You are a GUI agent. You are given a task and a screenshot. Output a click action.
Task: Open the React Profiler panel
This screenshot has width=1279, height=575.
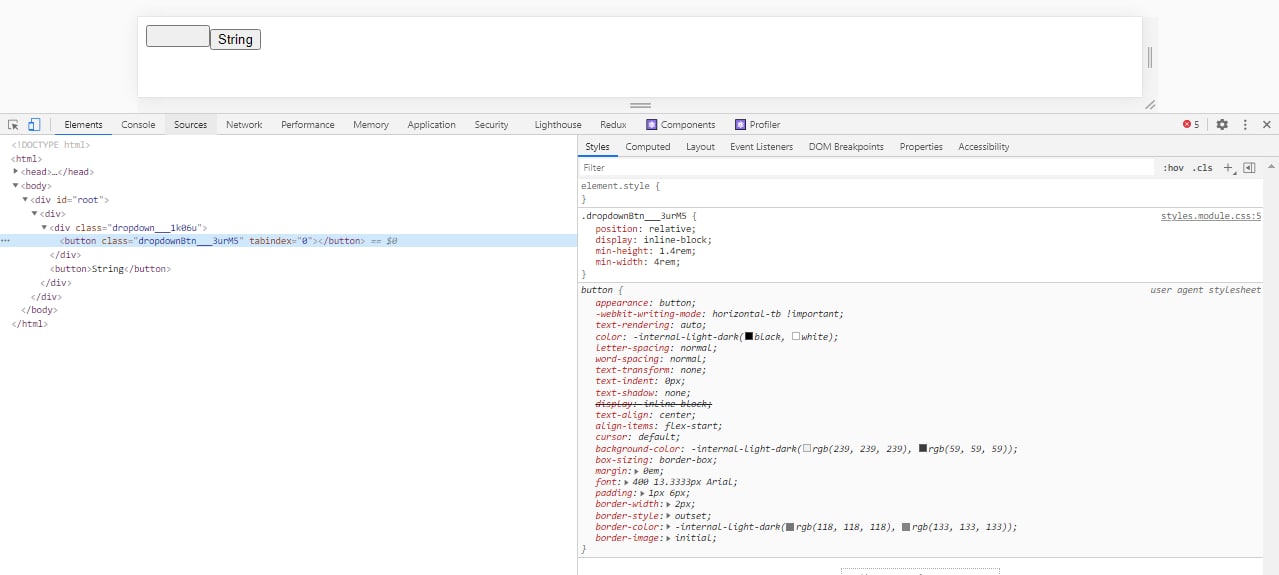click(757, 125)
